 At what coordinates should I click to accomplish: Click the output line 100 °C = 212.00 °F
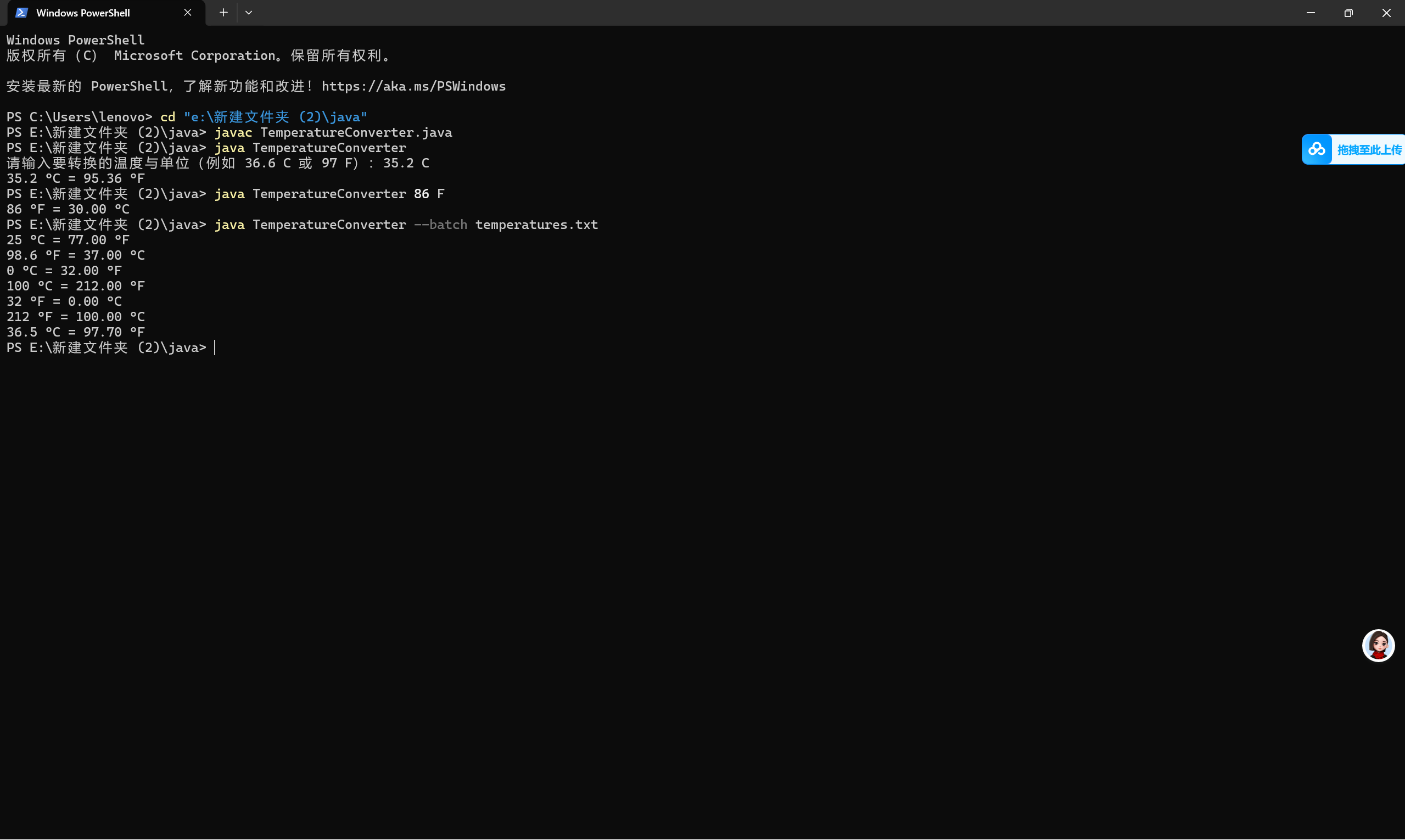point(75,286)
